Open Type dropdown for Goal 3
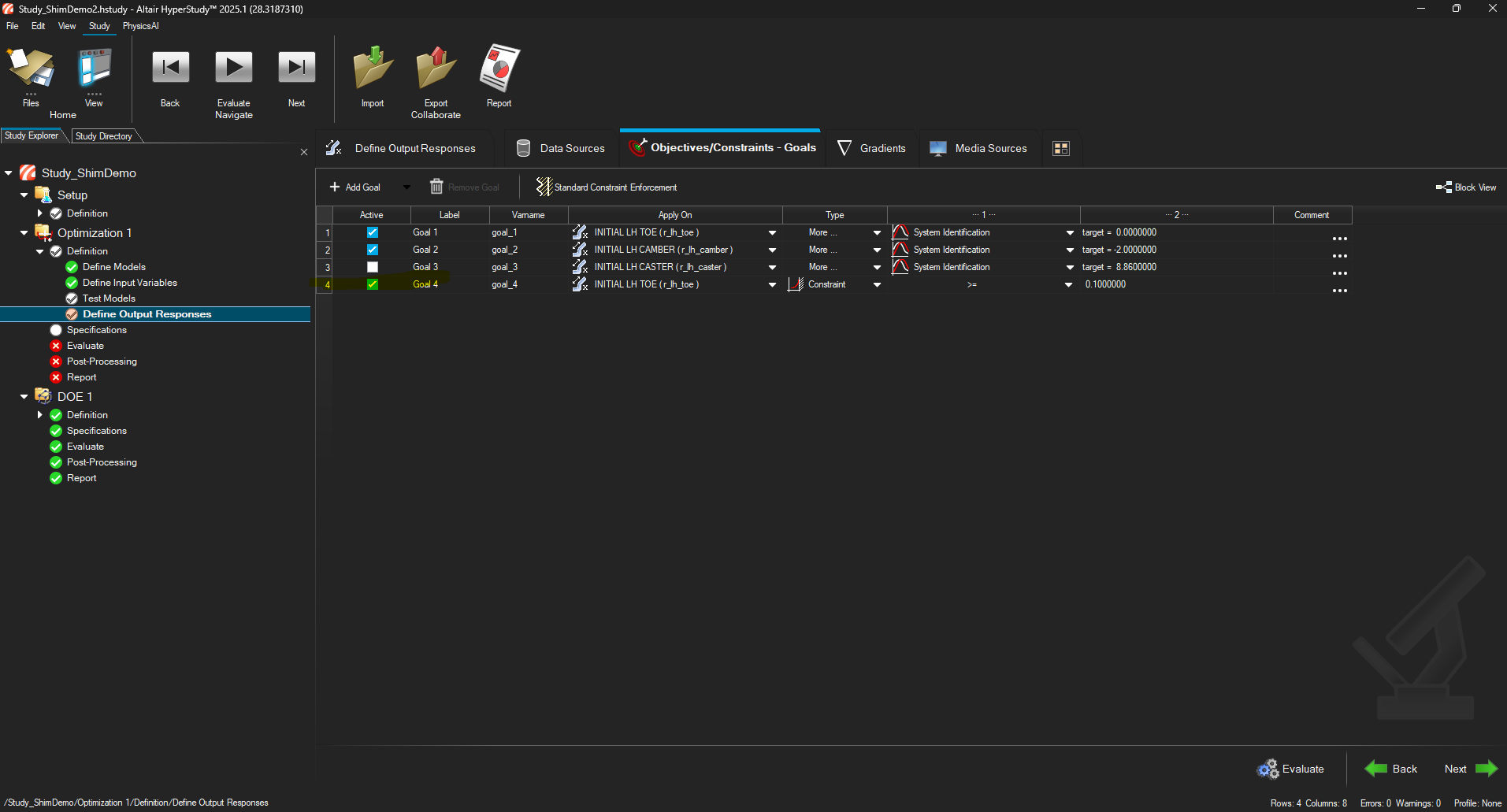This screenshot has height=812, width=1507. [x=877, y=267]
